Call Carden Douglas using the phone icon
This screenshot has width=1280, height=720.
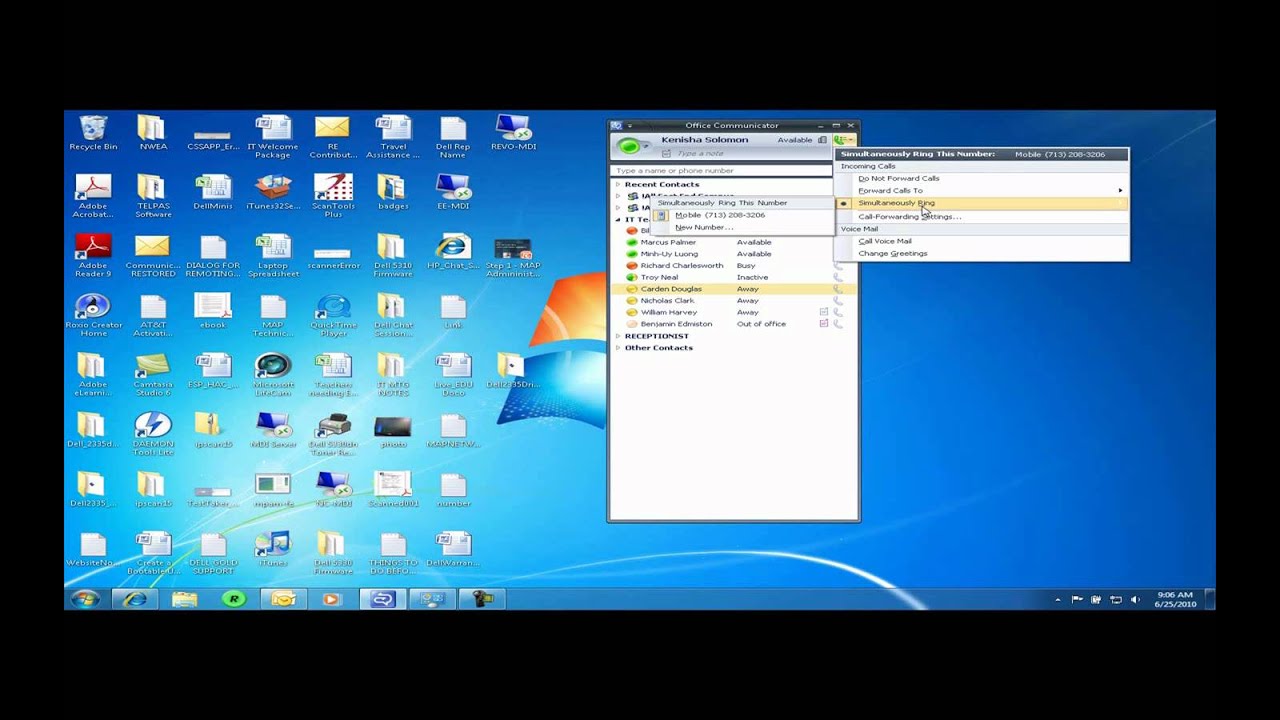[838, 289]
